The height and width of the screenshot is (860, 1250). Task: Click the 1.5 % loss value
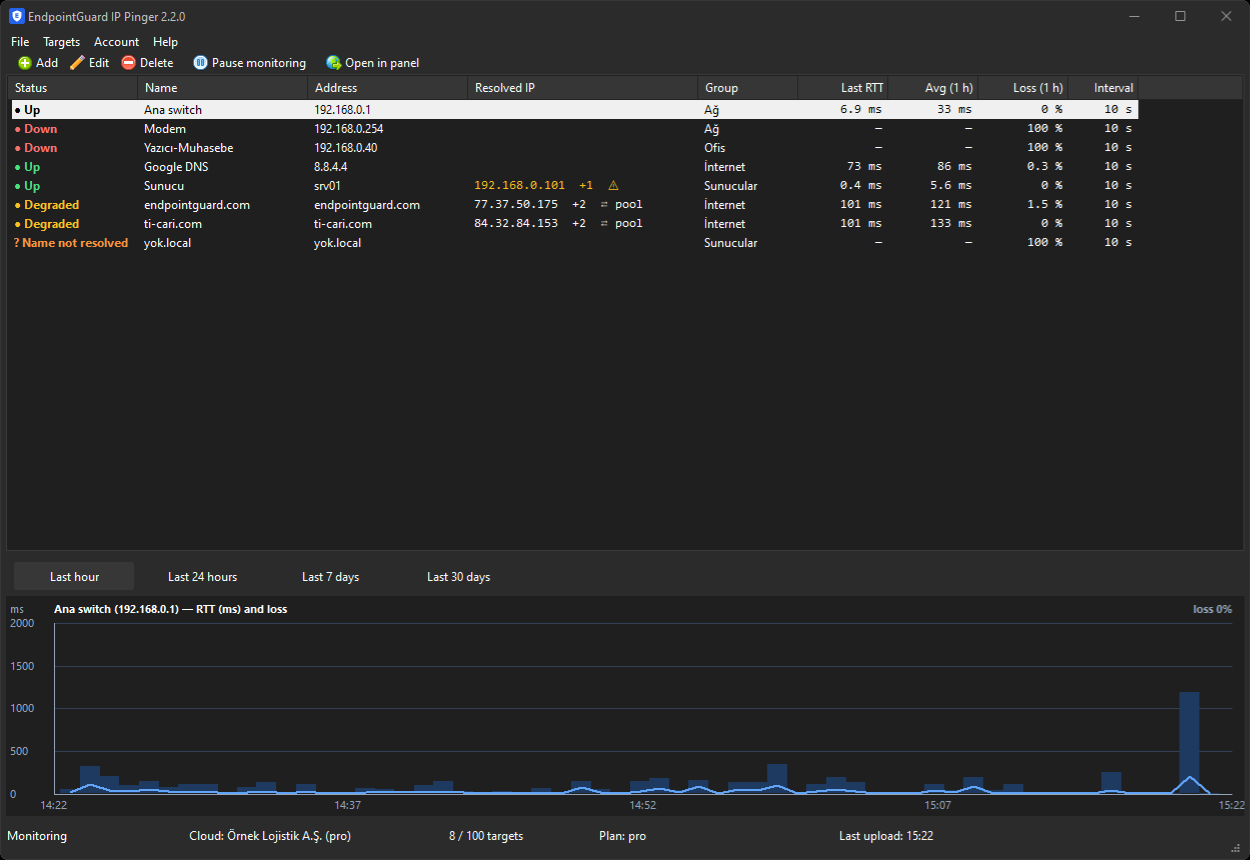pyautogui.click(x=1044, y=205)
